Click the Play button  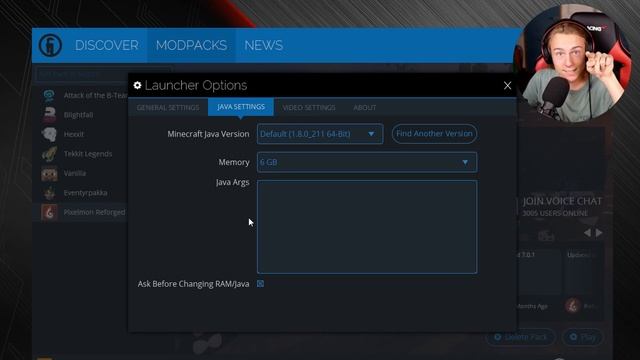[x=583, y=337]
